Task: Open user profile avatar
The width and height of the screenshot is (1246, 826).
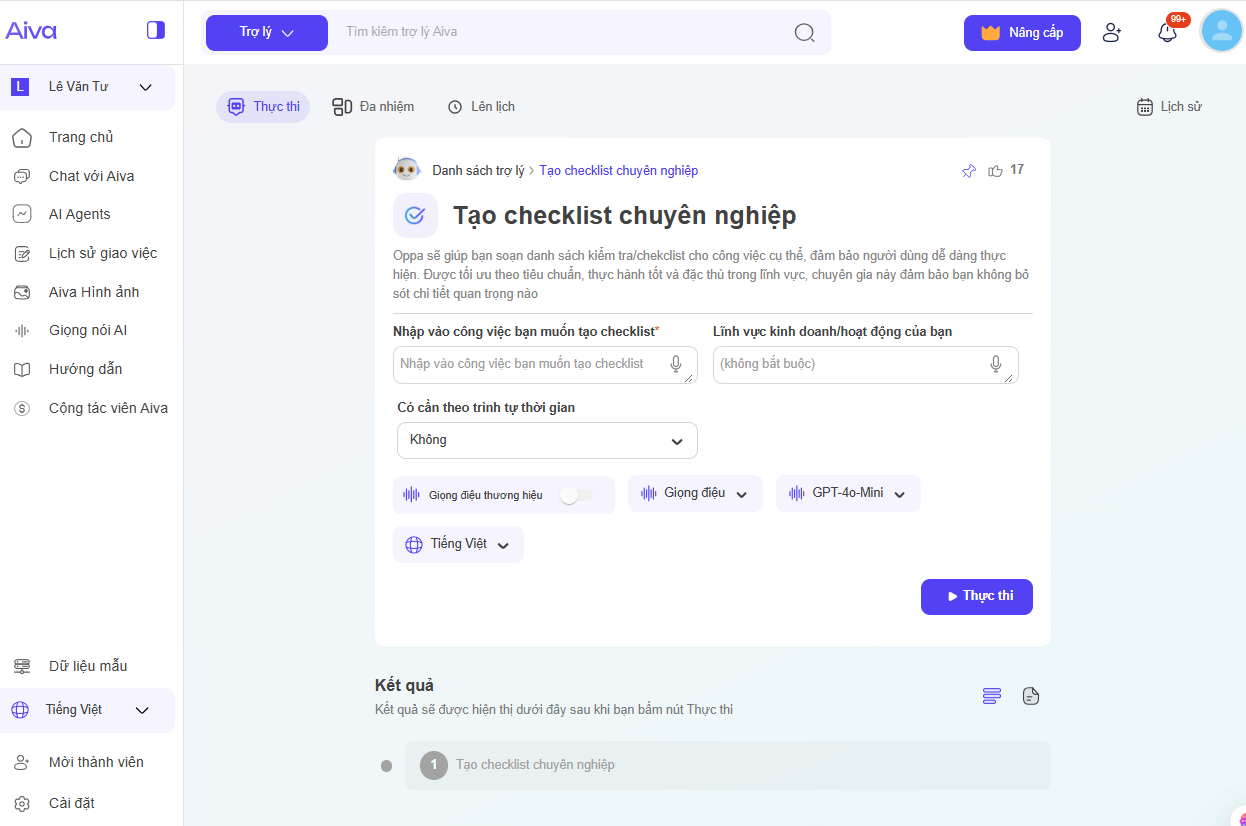Action: pos(1221,31)
